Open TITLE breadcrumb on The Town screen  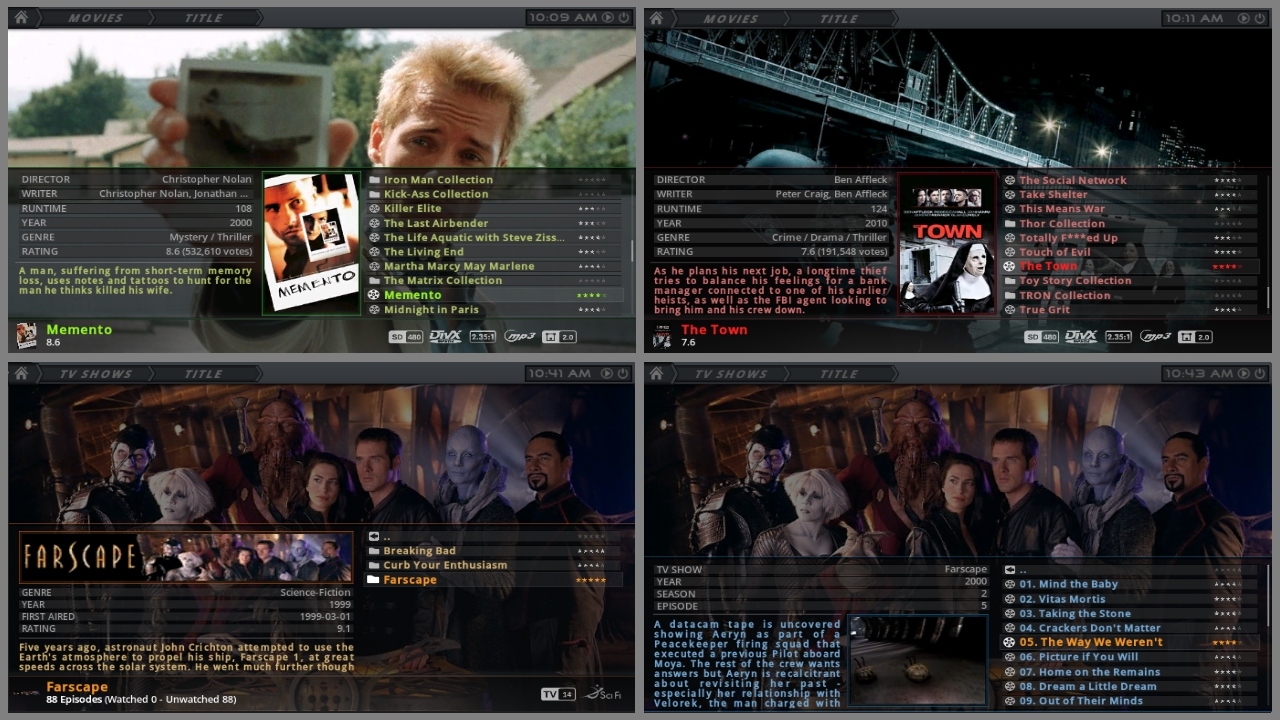point(839,18)
